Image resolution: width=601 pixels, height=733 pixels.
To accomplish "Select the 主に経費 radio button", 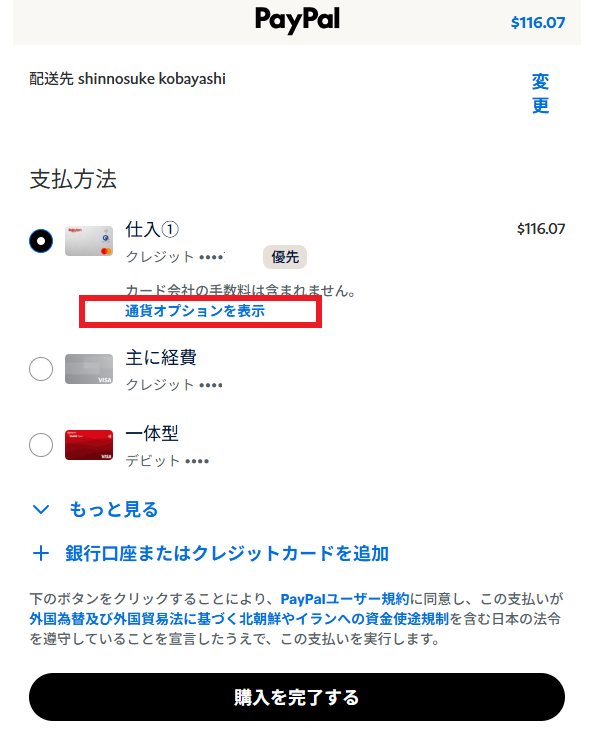I will click(41, 369).
